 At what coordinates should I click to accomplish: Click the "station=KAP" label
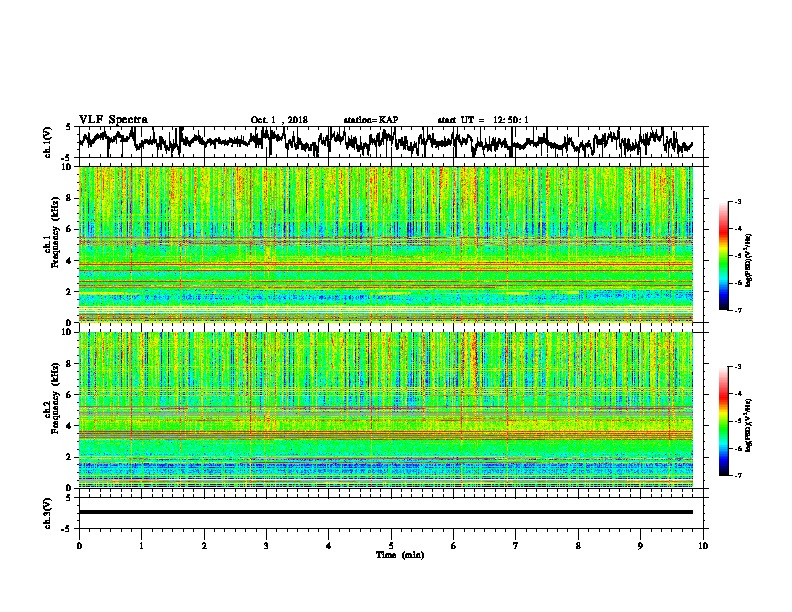point(371,120)
